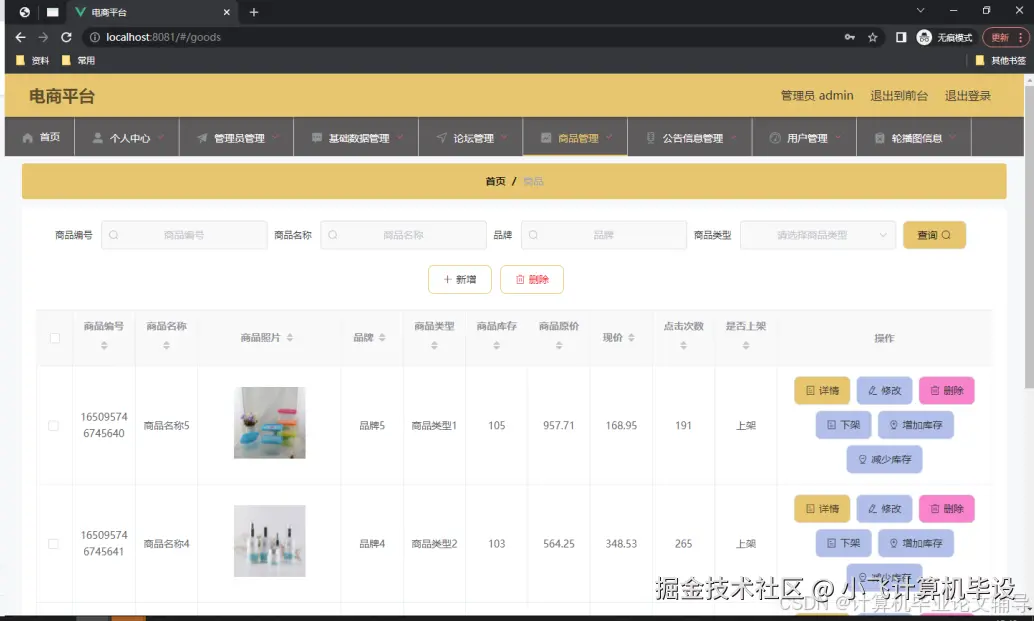Click the browser refresh icon in the toolbar
1034x621 pixels.
pos(66,36)
